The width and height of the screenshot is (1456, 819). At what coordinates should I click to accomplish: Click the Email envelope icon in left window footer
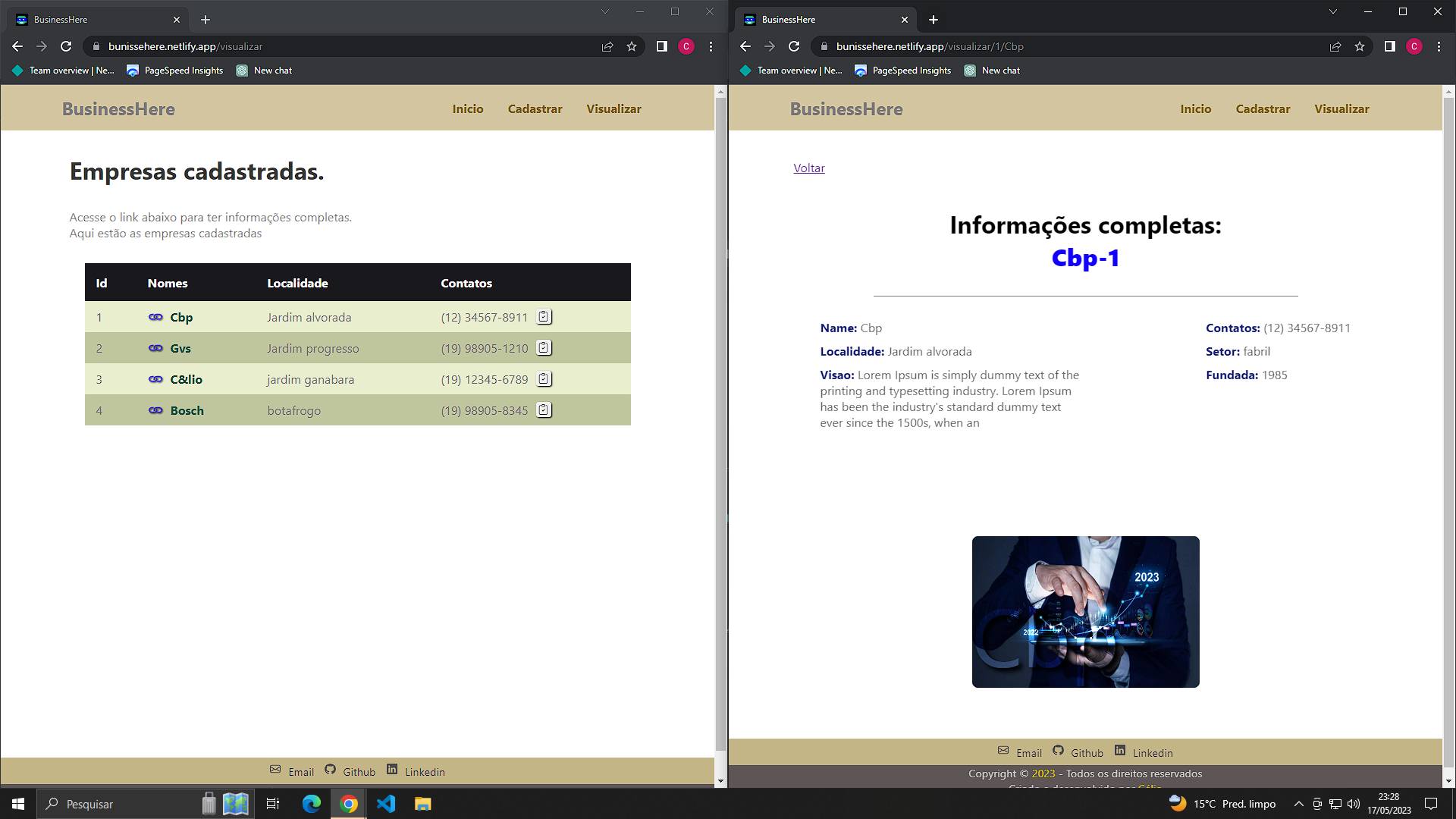point(275,769)
